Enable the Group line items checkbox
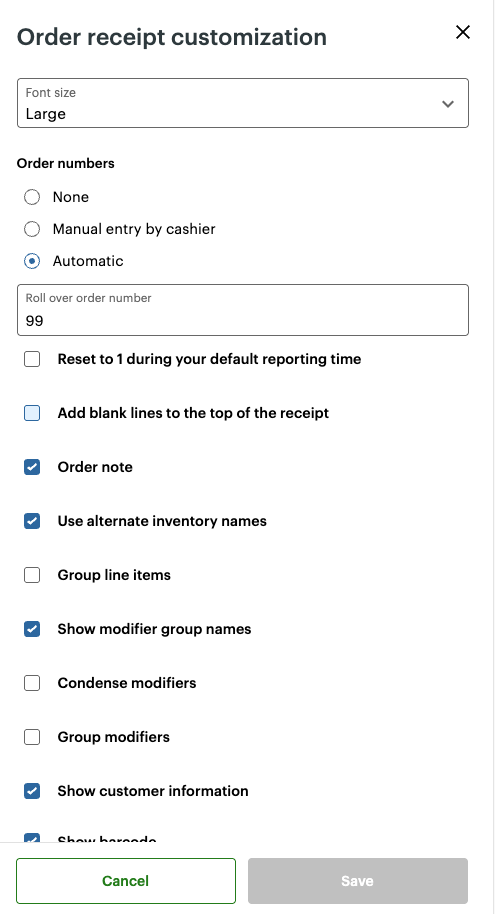495x914 pixels. (x=32, y=575)
